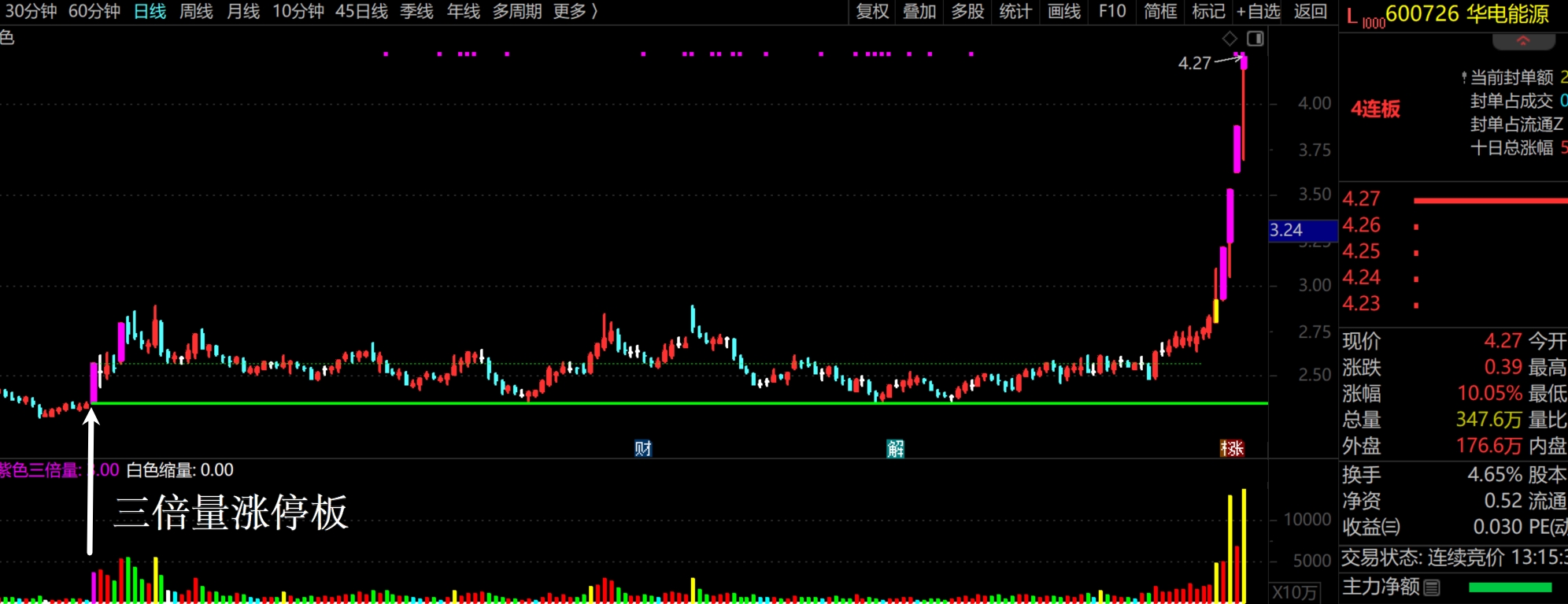This screenshot has height=604, width=1568.
Task: Toggle 叠加 overlay comparison
Action: (919, 12)
